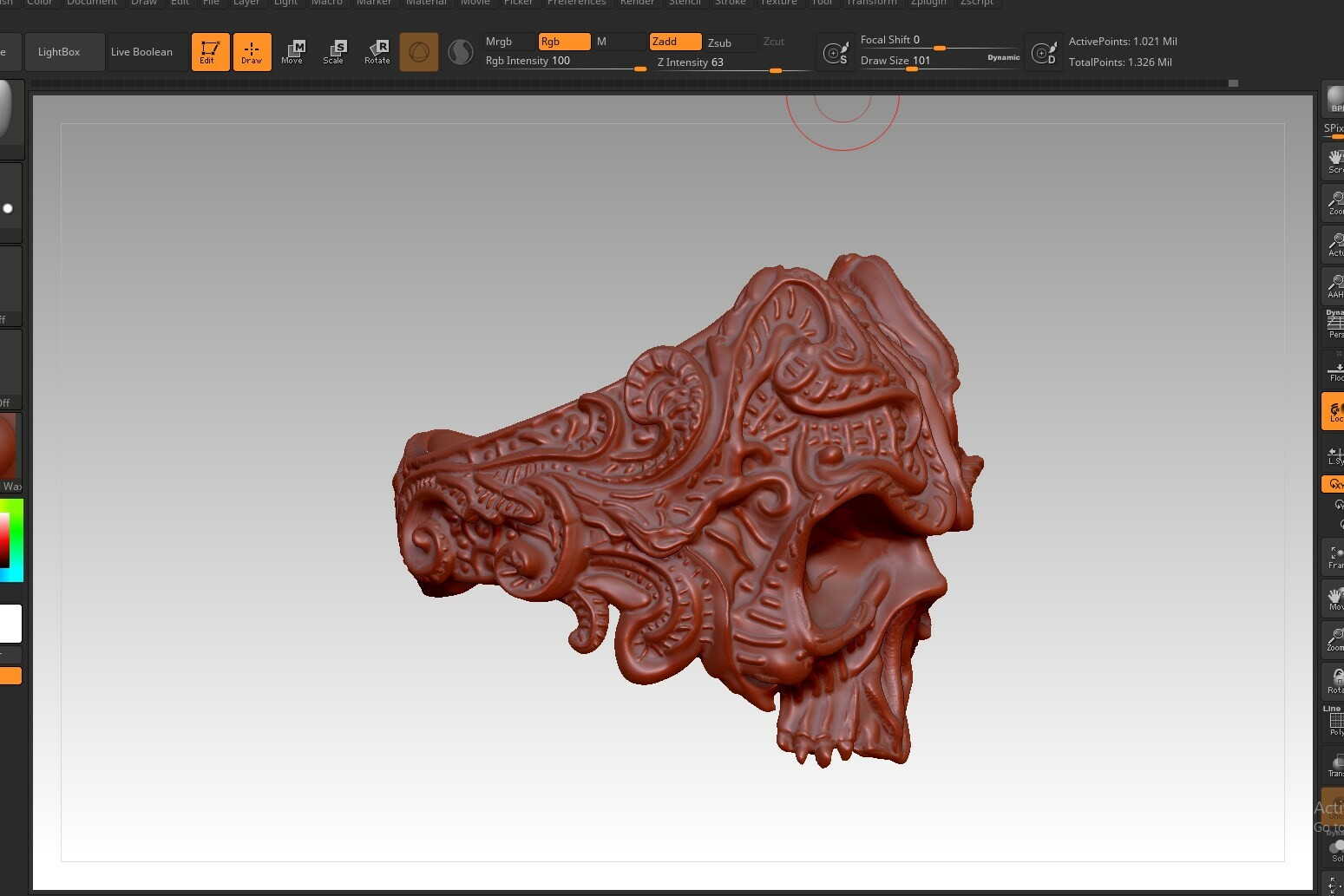
Task: Toggle the Gizmo 3D button
Action: point(419,52)
